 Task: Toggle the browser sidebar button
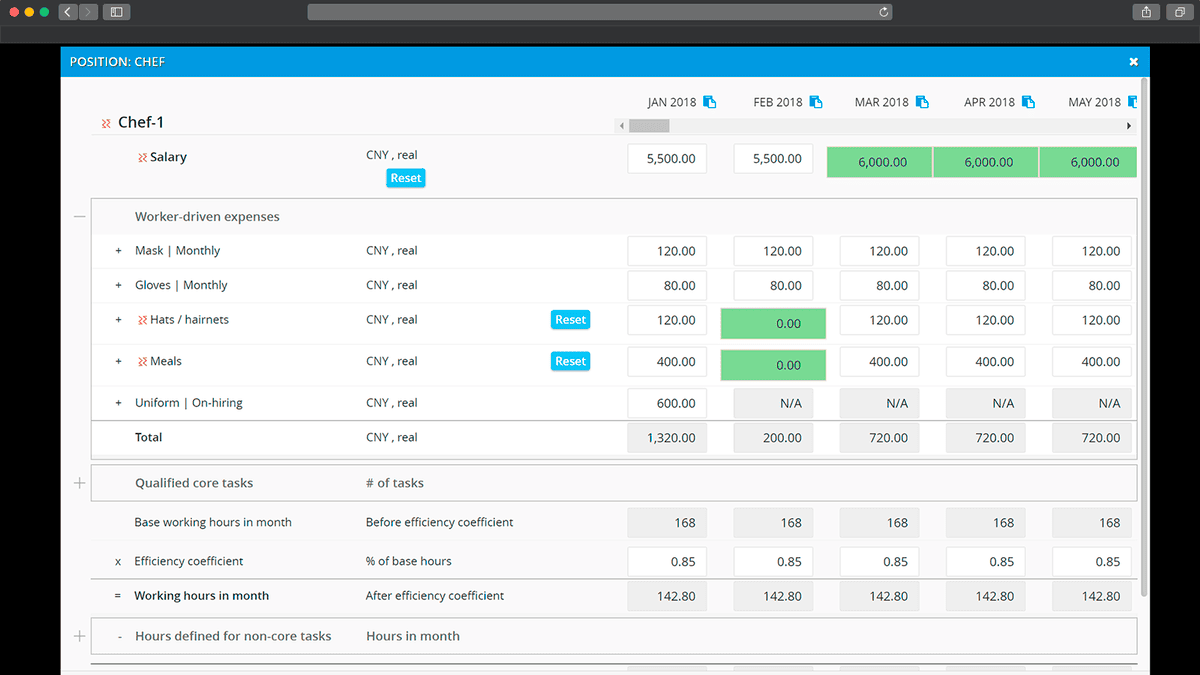[x=116, y=12]
